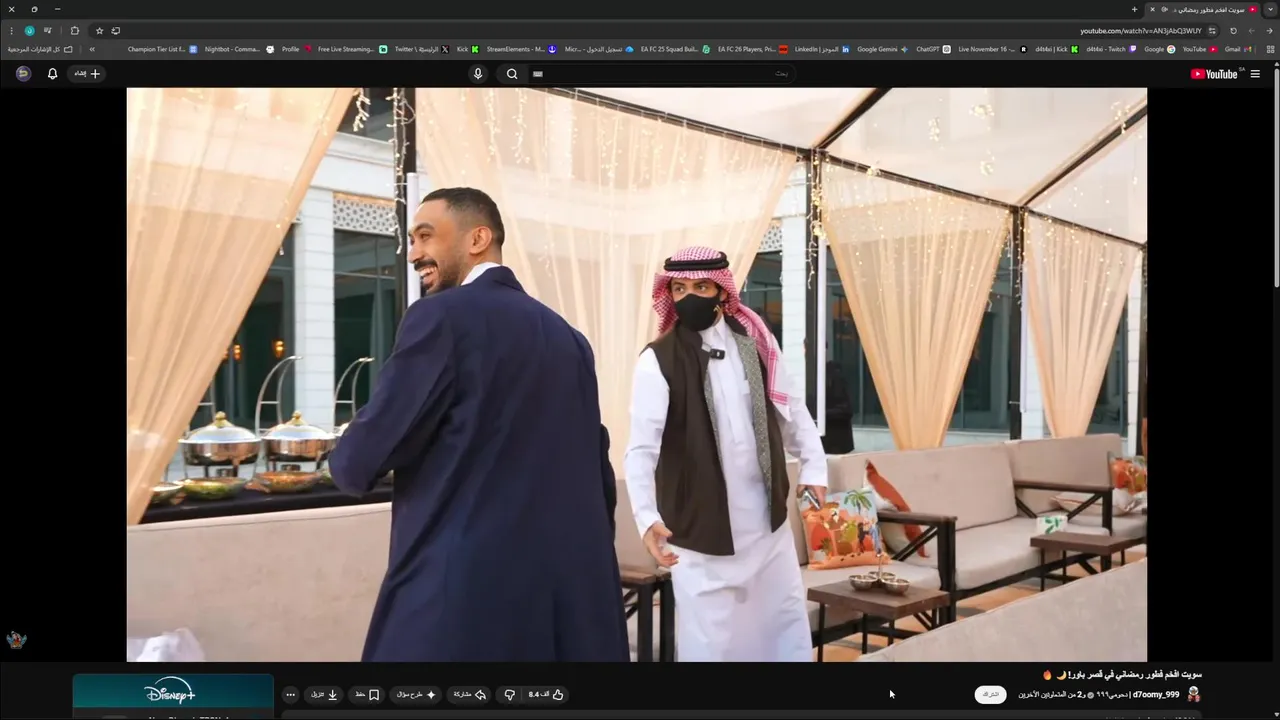Close the current YouTube tab
Viewport: 1280px width, 720px height.
click(x=1152, y=9)
